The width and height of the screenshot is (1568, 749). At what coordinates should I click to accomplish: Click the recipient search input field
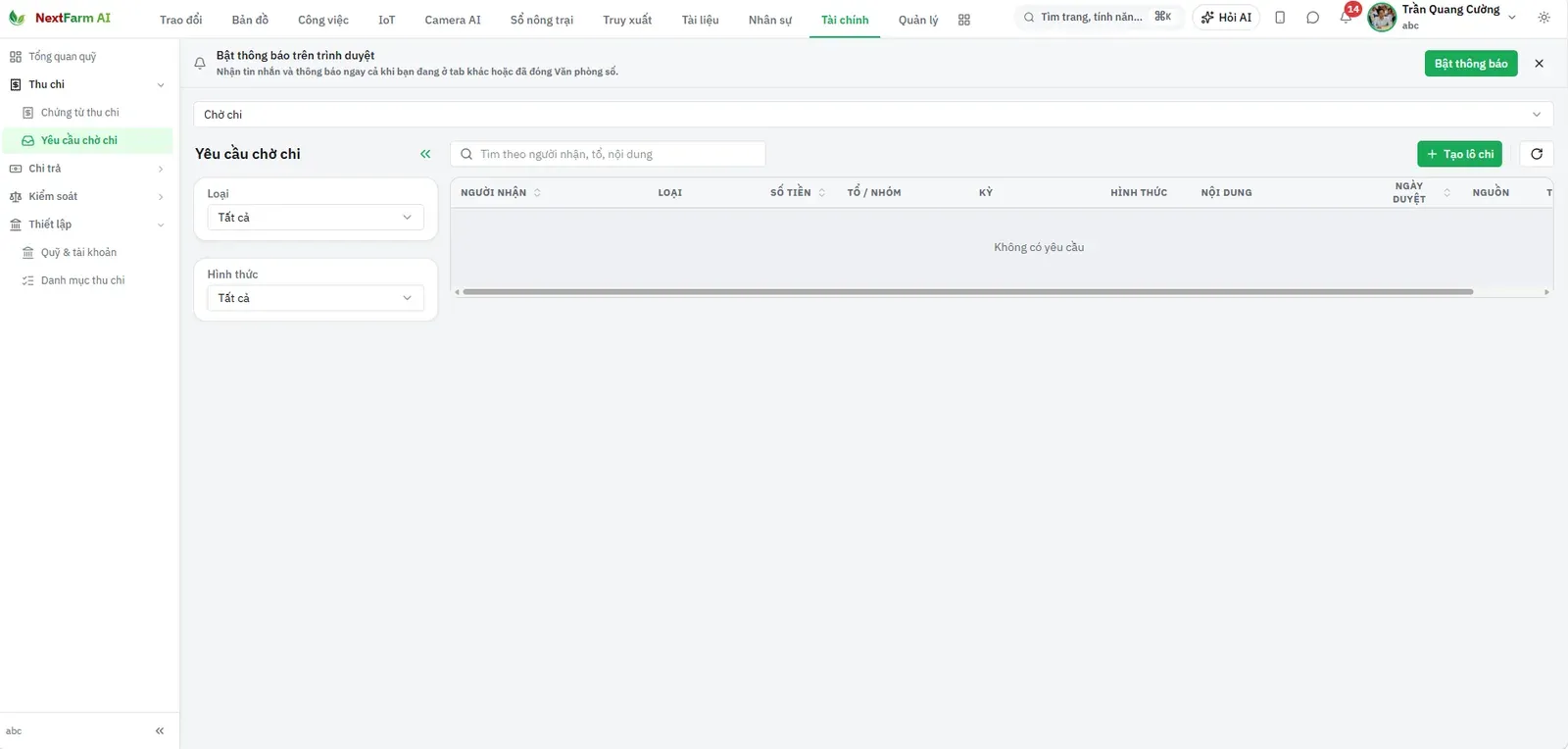tap(608, 154)
